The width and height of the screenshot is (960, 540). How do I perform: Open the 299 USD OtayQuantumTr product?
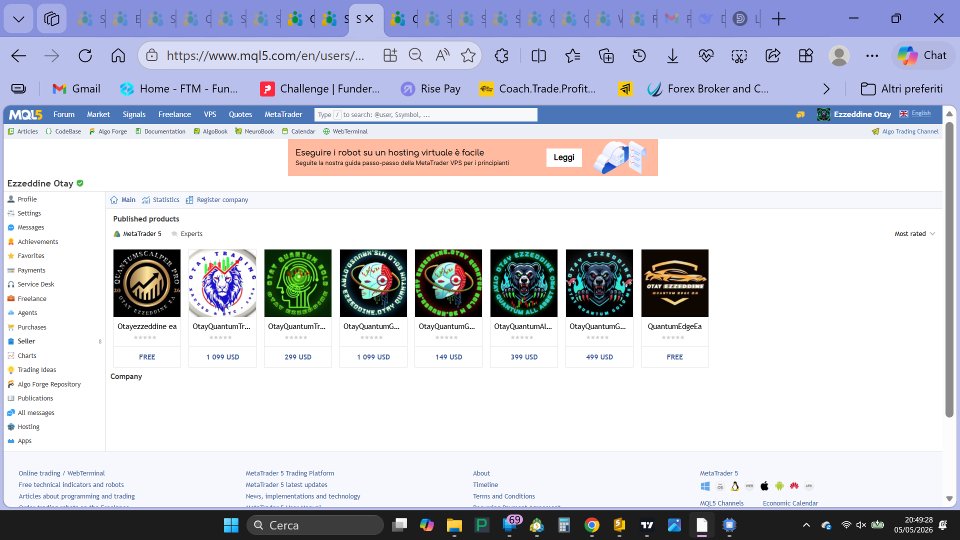298,283
